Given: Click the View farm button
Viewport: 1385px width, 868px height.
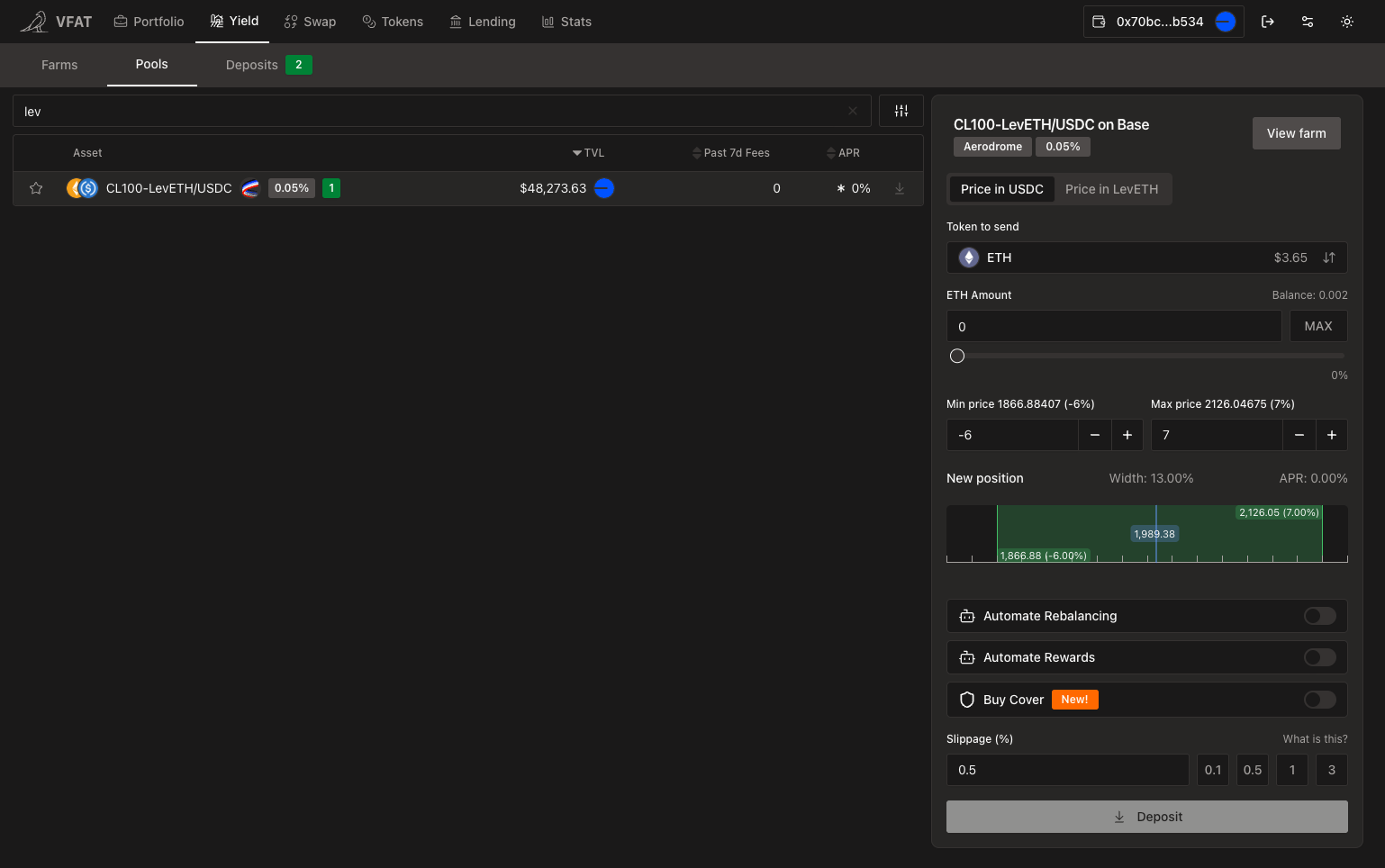Looking at the screenshot, I should [1297, 133].
